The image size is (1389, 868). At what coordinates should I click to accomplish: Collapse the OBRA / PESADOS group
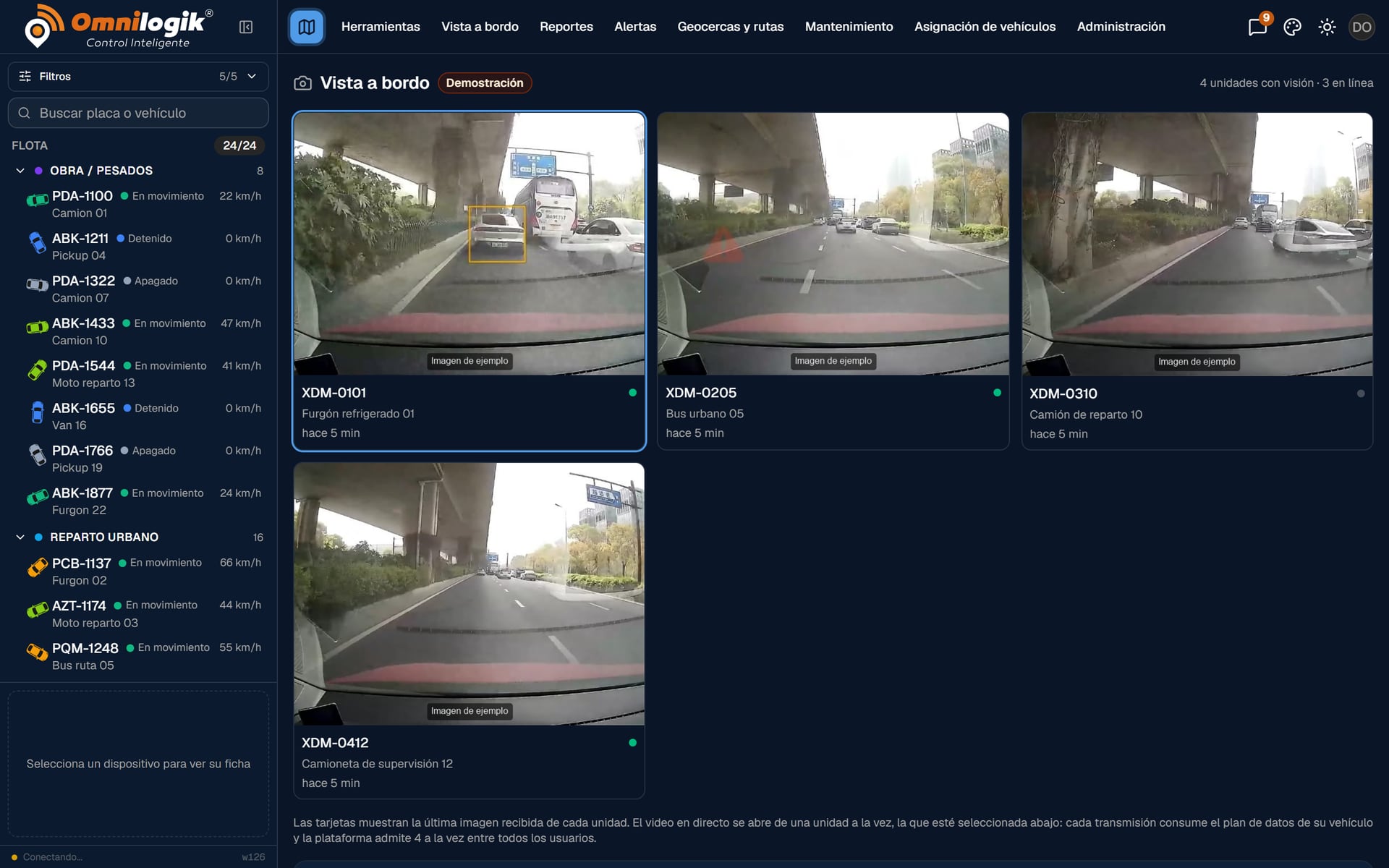[x=20, y=171]
